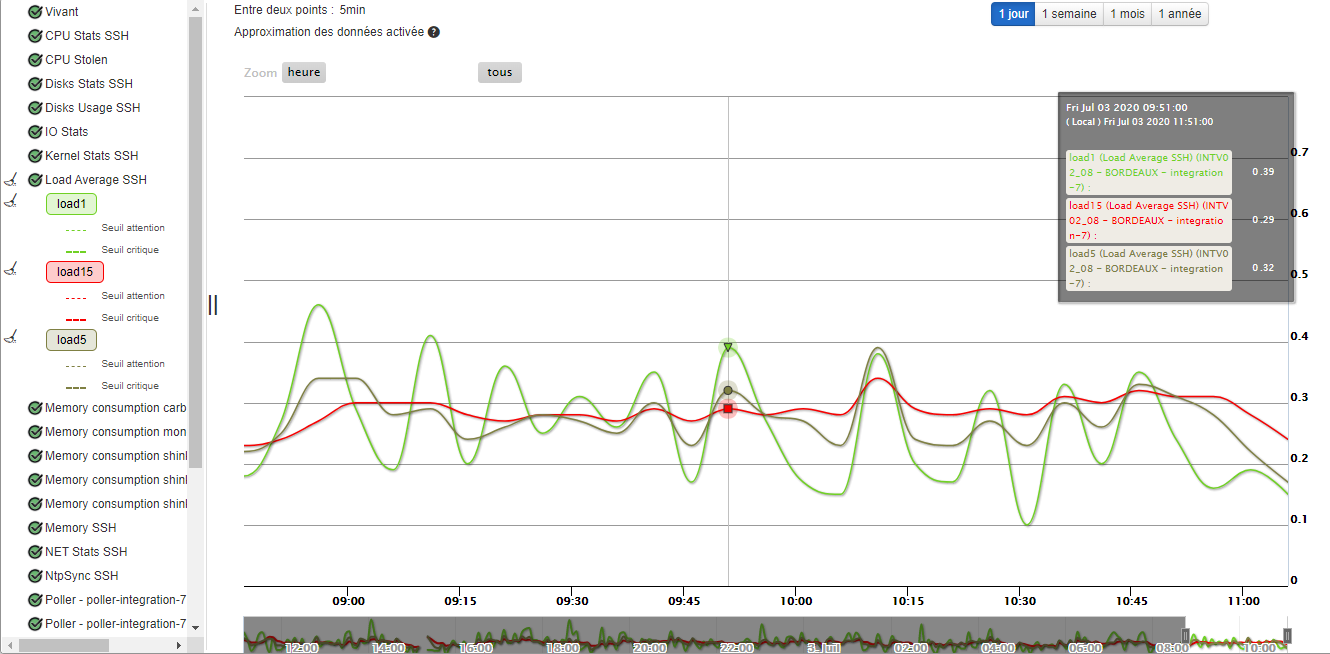
Task: Select Memory SSH service
Action: 81,528
